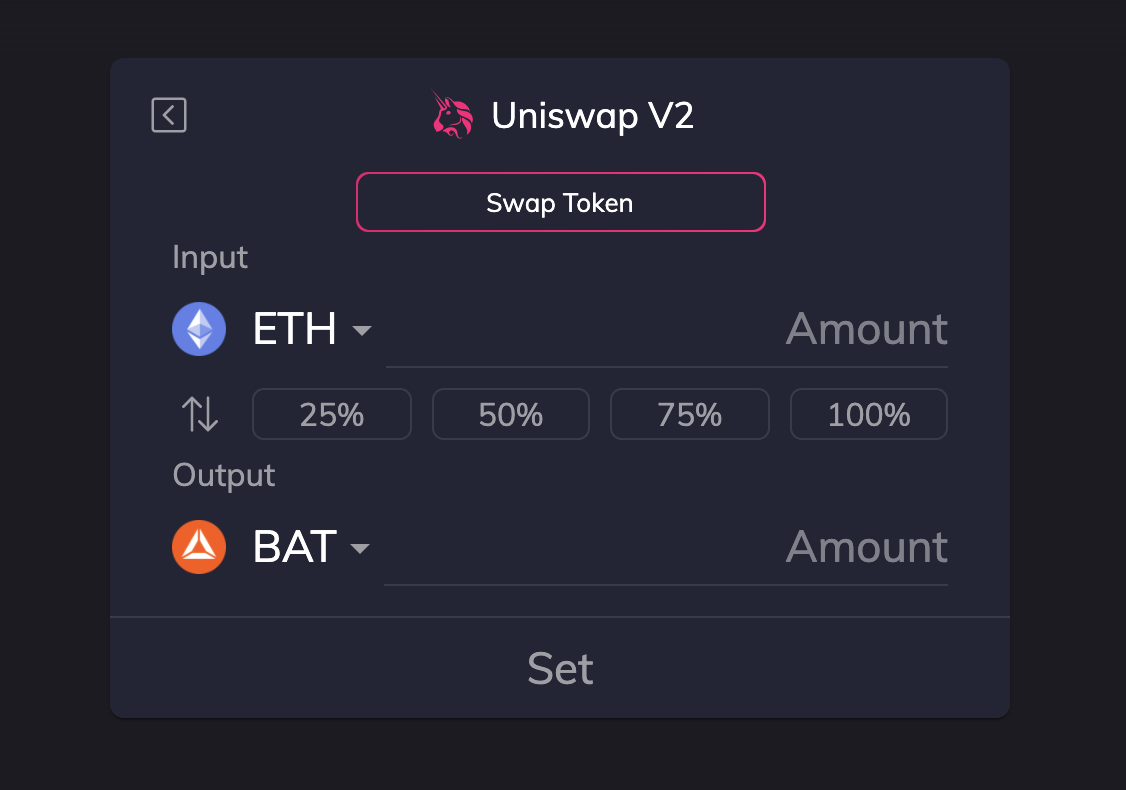Choose the 75% amount option
The width and height of the screenshot is (1126, 790).
pyautogui.click(x=689, y=414)
